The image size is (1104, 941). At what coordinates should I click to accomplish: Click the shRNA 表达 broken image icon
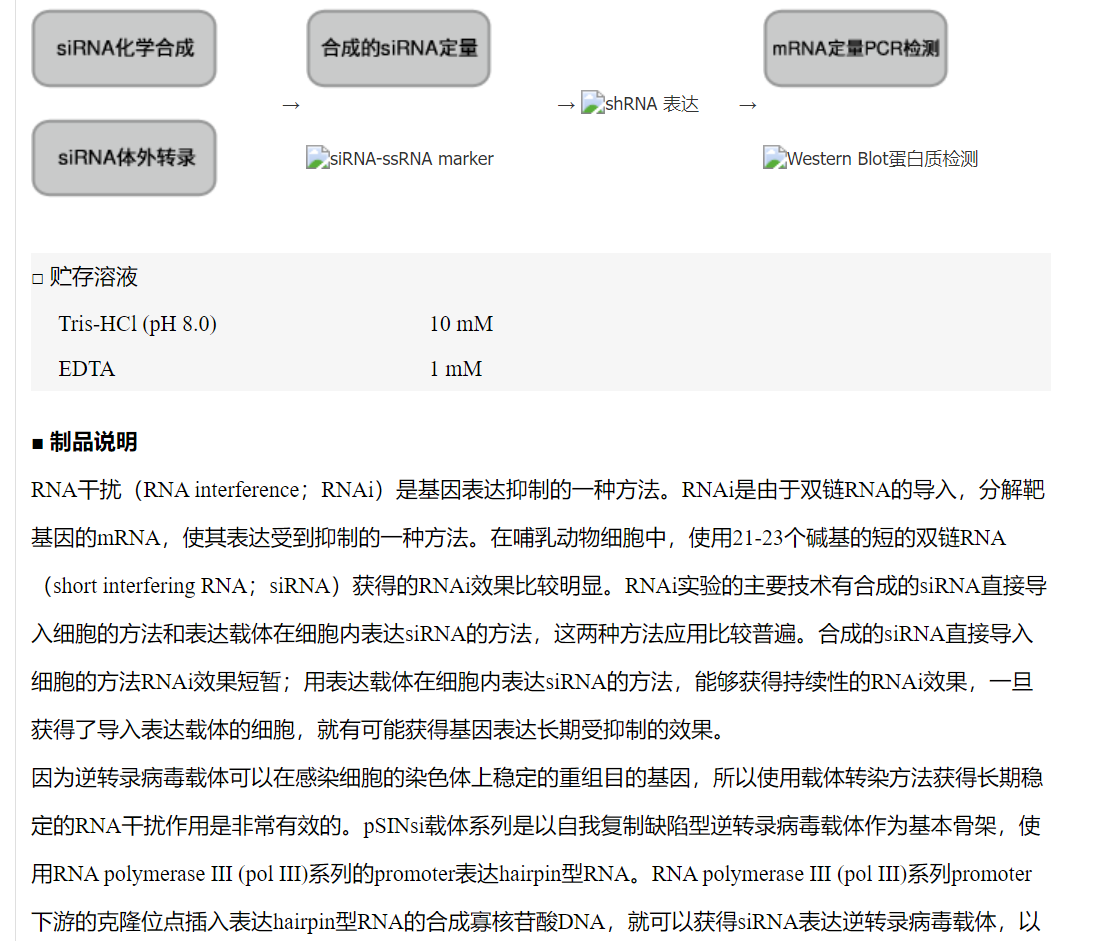593,104
